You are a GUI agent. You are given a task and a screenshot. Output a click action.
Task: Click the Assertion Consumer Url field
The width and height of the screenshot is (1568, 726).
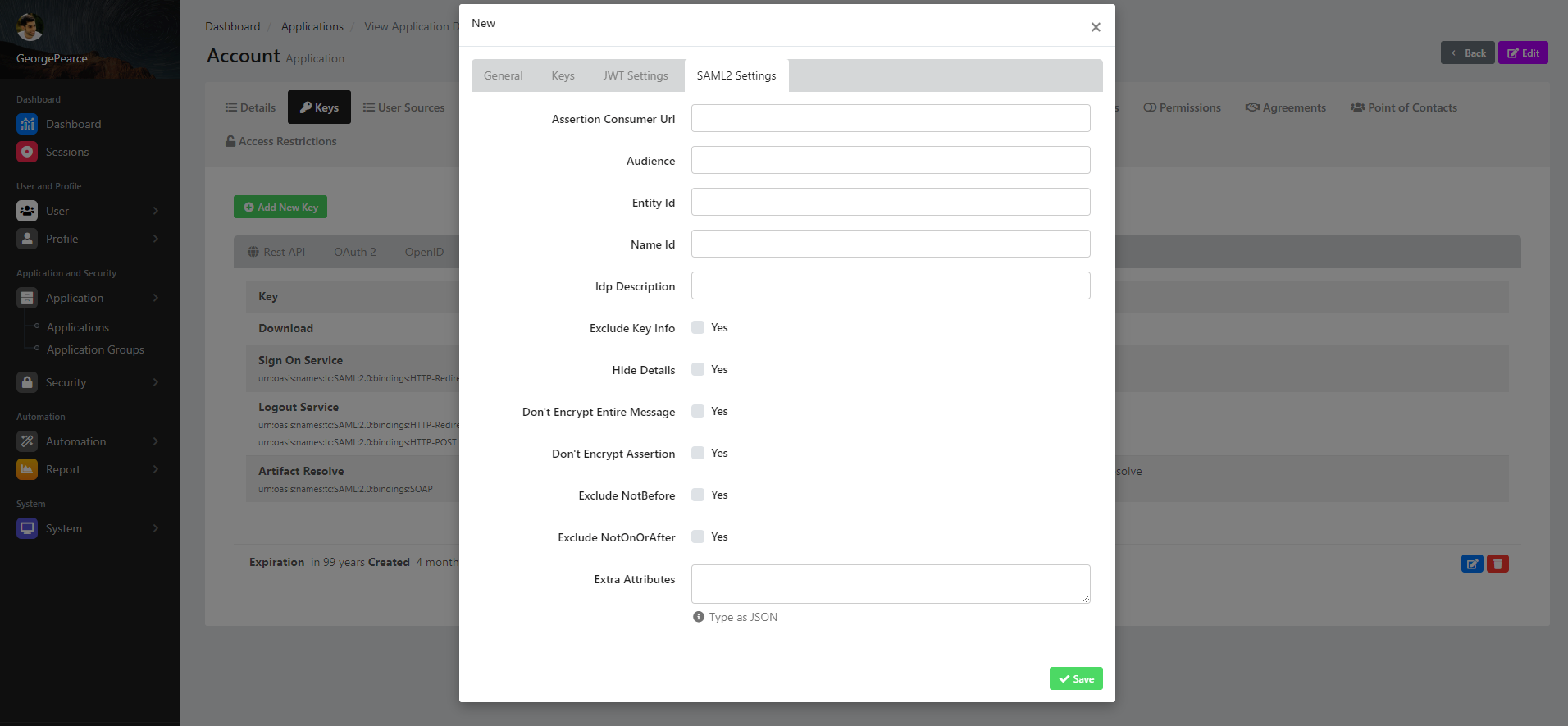(891, 118)
